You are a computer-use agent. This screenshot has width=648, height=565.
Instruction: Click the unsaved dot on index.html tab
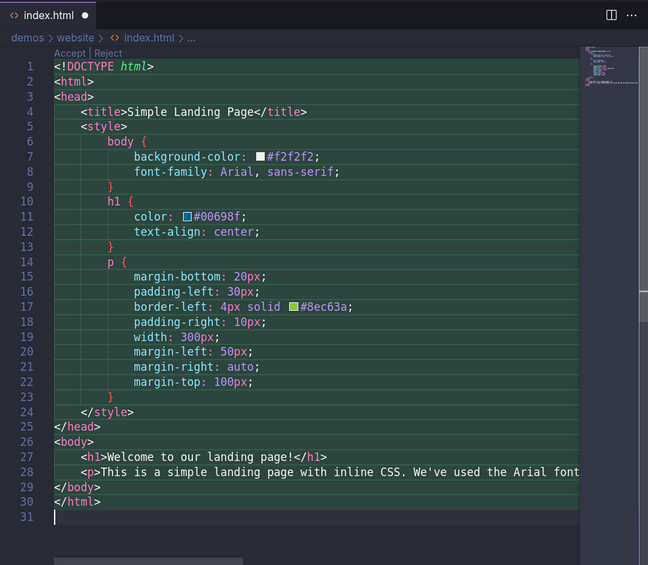point(85,16)
